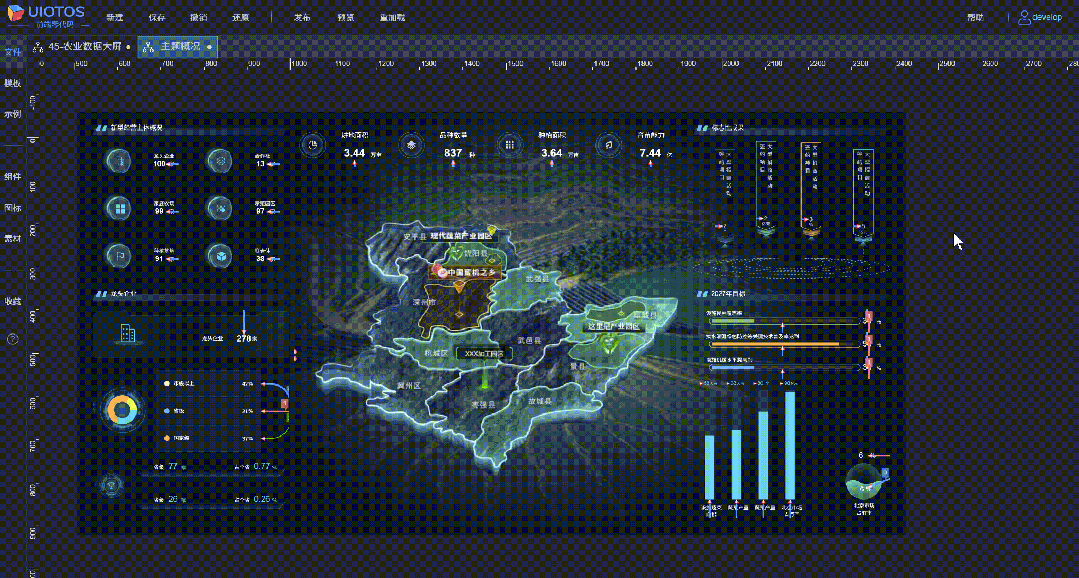Viewport: 1079px width, 578px height.
Task: Select the 3.64 statistic value
Action: (x=552, y=153)
